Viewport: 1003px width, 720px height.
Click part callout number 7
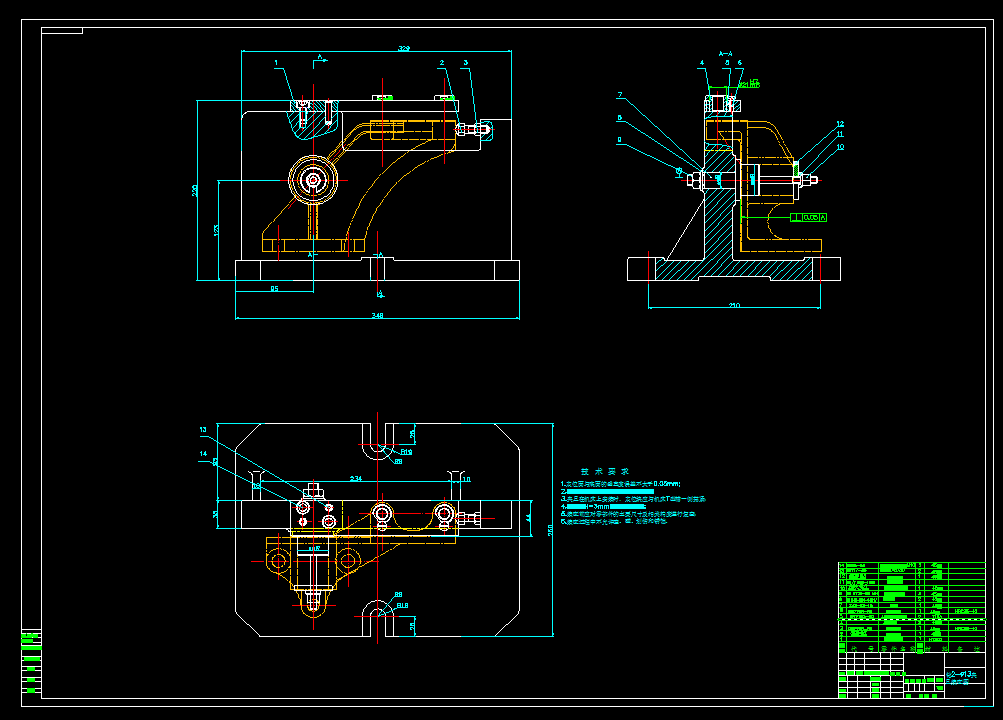619,95
